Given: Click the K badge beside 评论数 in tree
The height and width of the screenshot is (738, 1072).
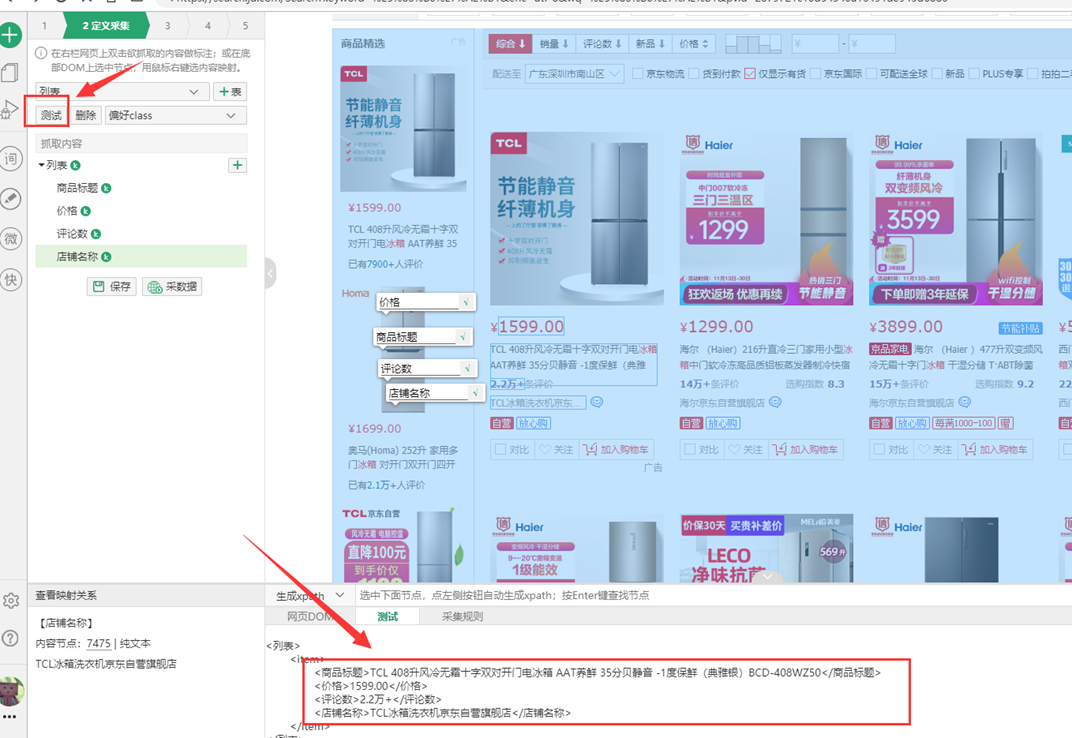Looking at the screenshot, I should pos(96,234).
